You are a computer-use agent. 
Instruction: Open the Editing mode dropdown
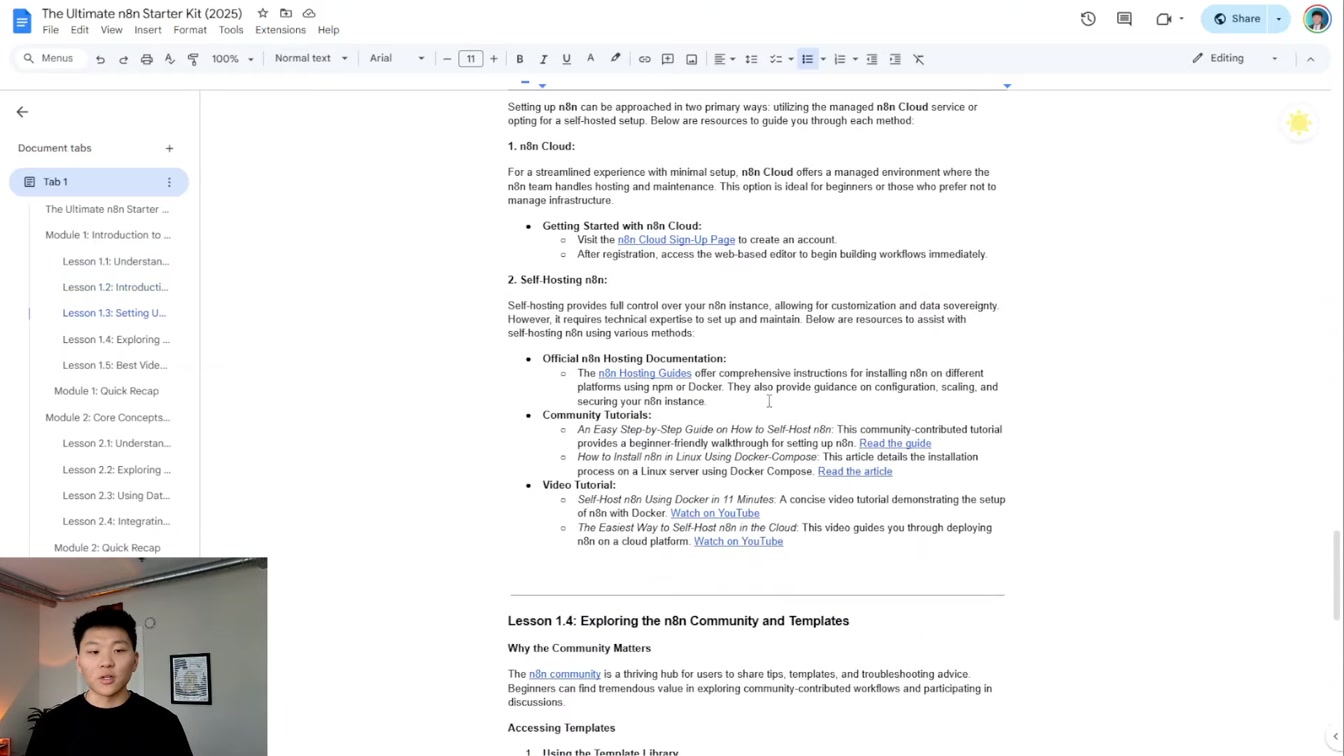(x=1235, y=59)
